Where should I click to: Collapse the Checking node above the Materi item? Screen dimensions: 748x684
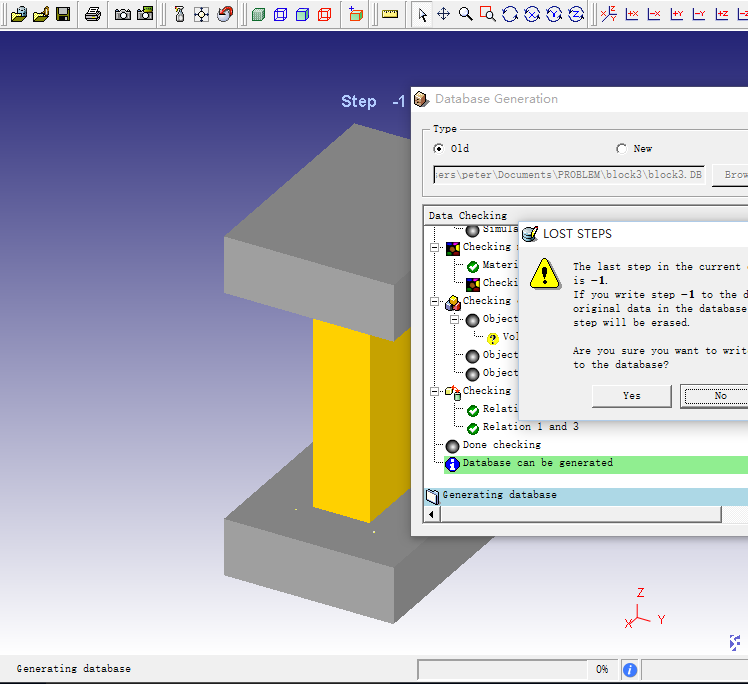coord(435,247)
